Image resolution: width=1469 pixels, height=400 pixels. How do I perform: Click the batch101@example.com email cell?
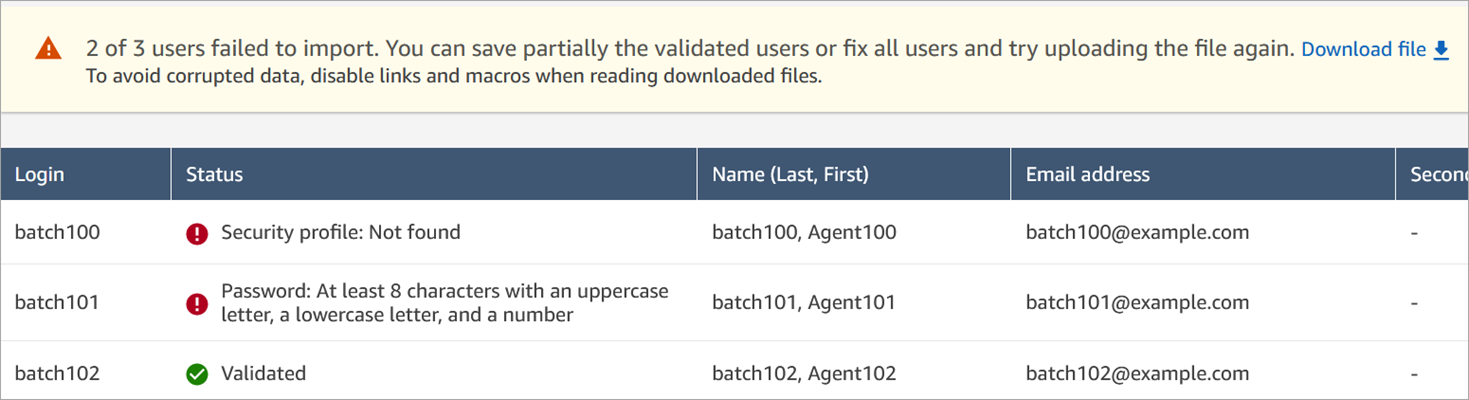pyautogui.click(x=1137, y=303)
